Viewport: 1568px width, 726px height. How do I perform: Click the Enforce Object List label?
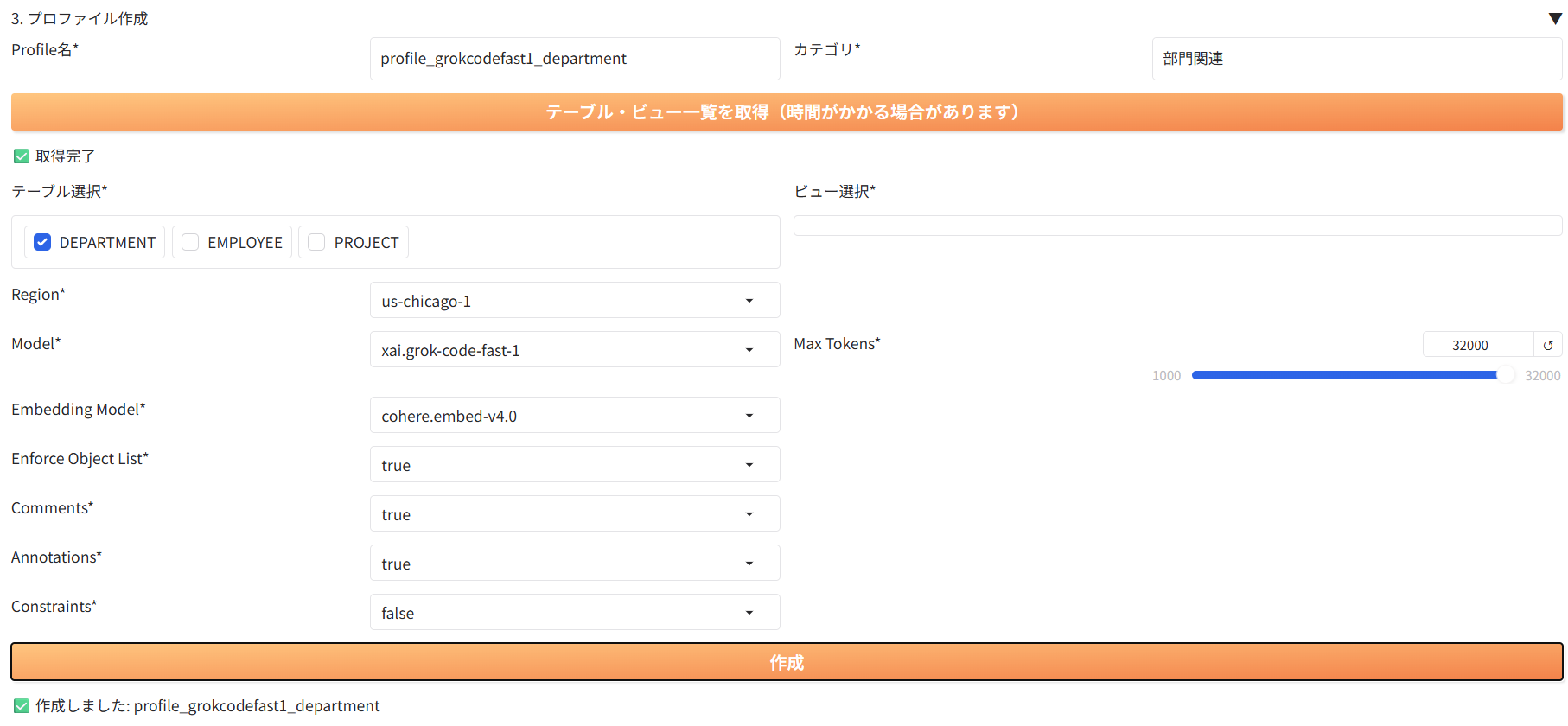point(80,459)
